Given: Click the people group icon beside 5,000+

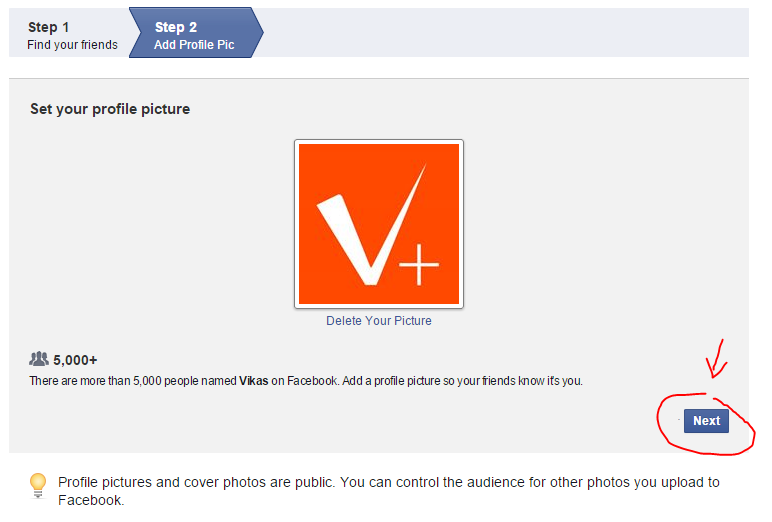Looking at the screenshot, I should 39,359.
